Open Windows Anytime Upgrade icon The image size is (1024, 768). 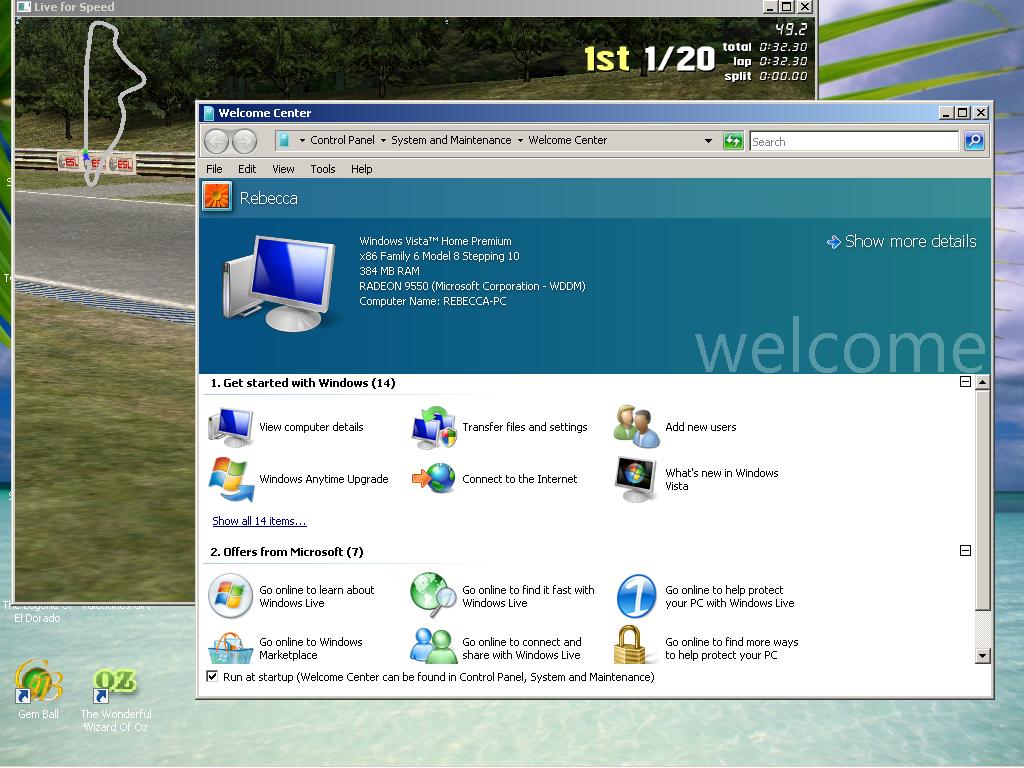231,479
